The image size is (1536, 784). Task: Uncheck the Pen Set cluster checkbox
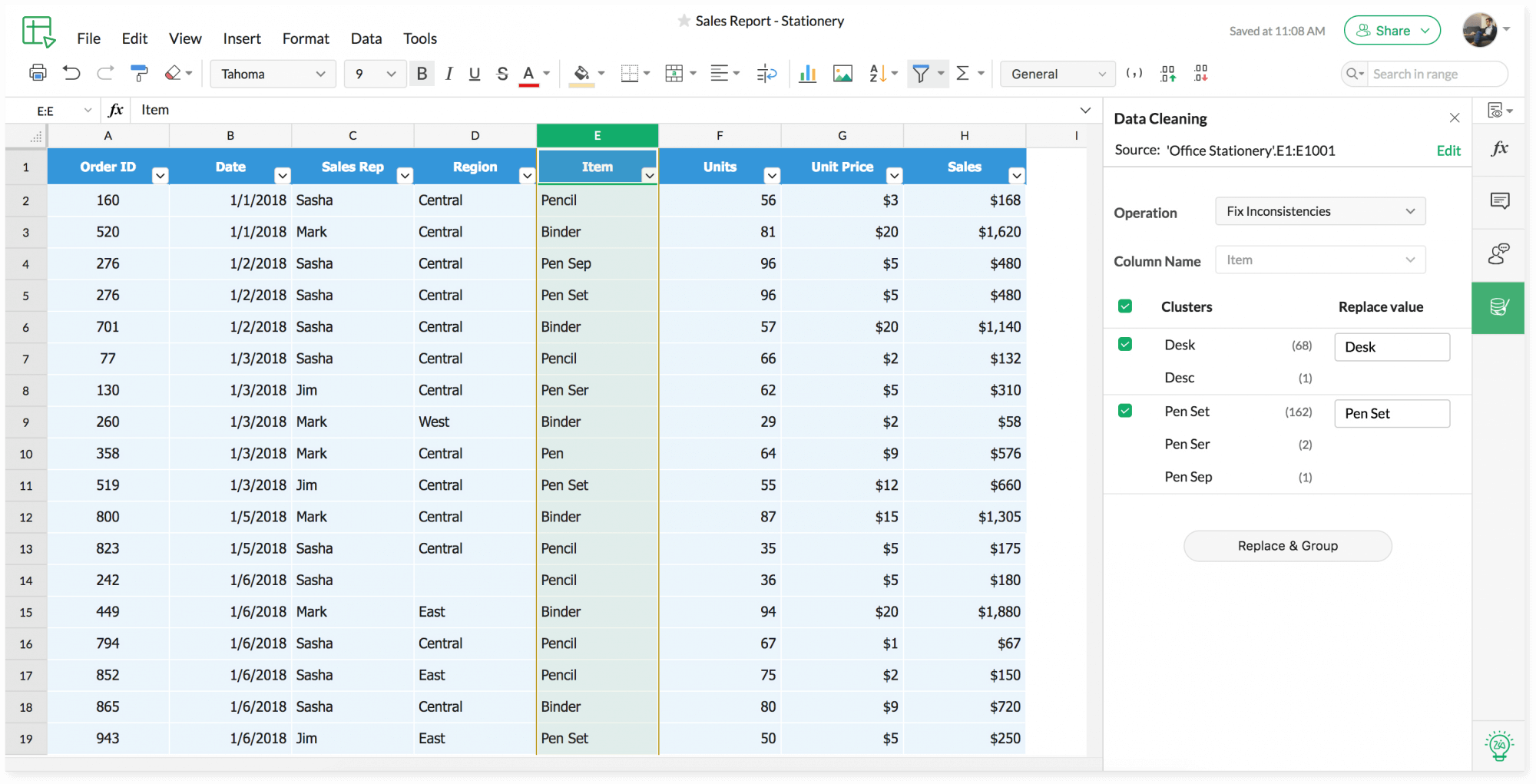1125,411
